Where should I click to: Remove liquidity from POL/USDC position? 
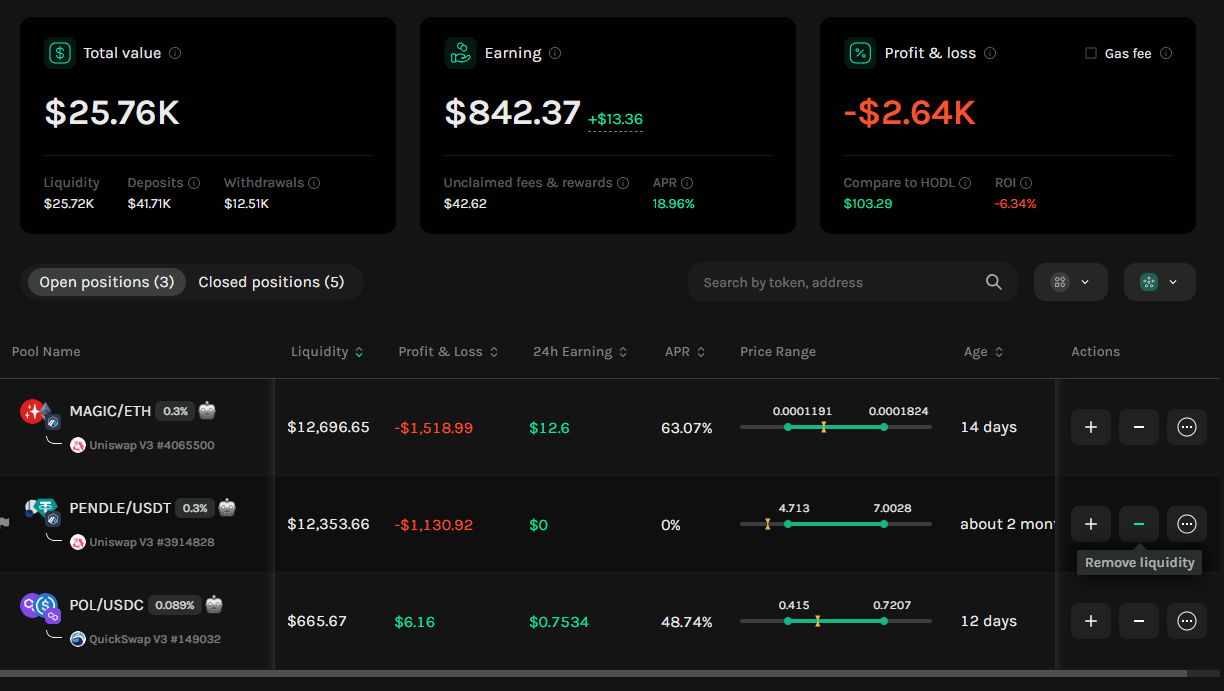click(x=1139, y=621)
